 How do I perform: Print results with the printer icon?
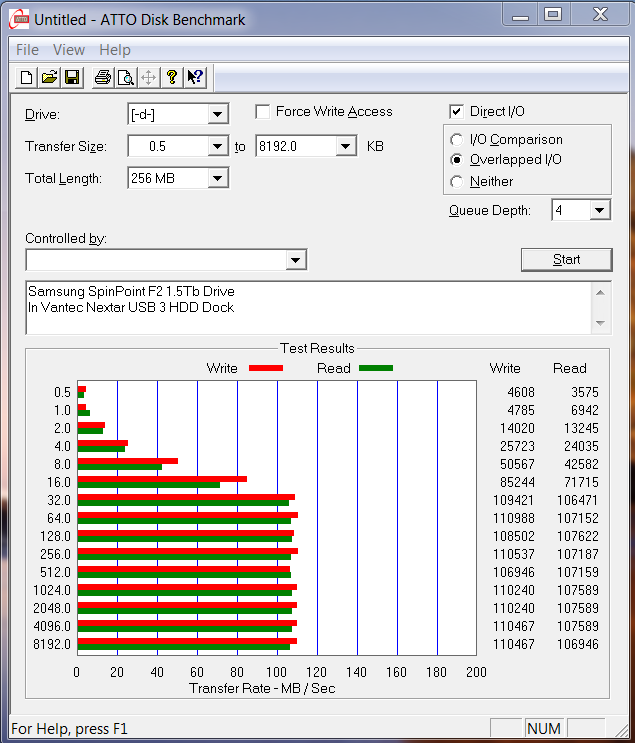tap(103, 77)
